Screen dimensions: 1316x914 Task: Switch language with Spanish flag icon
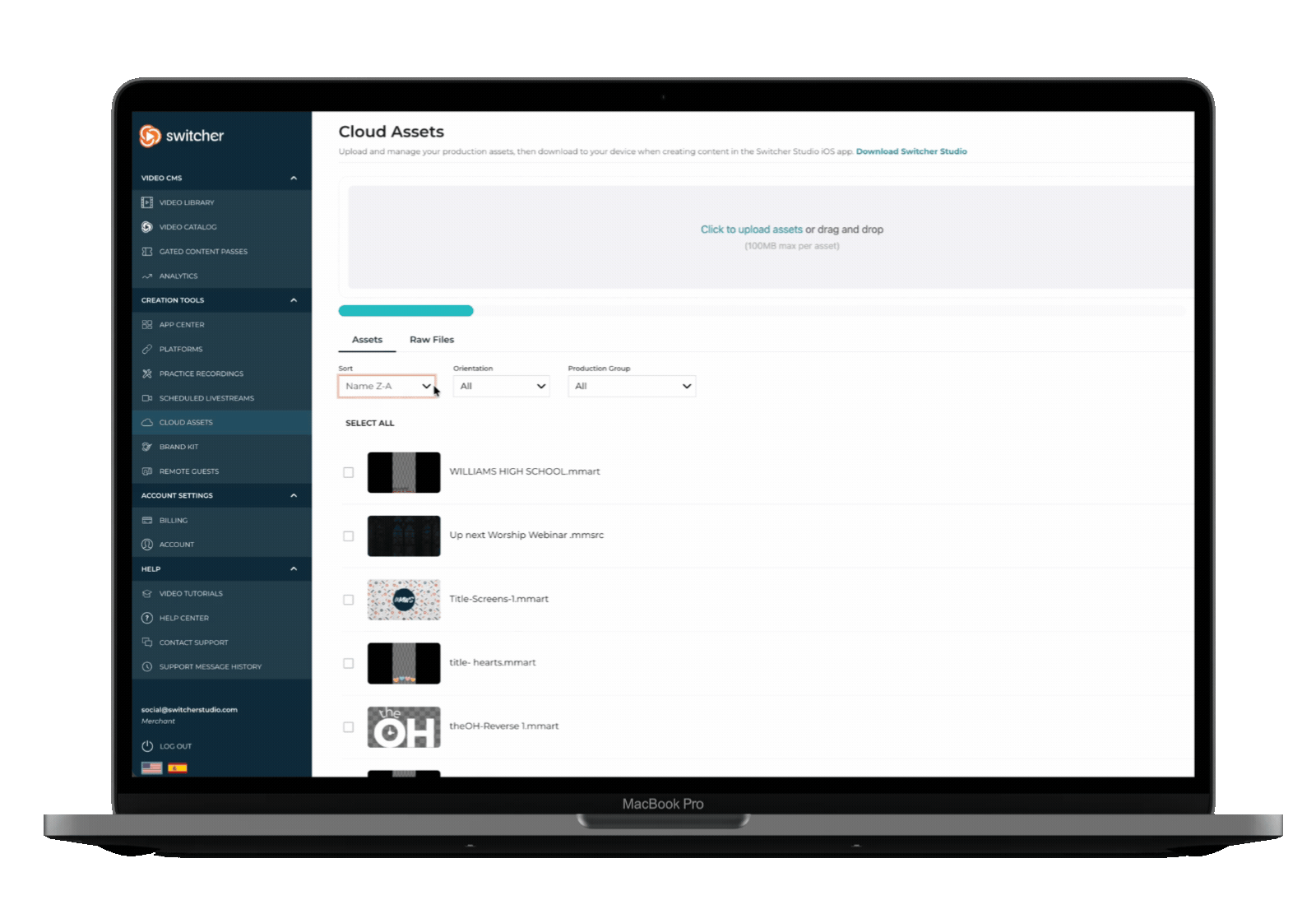[178, 768]
